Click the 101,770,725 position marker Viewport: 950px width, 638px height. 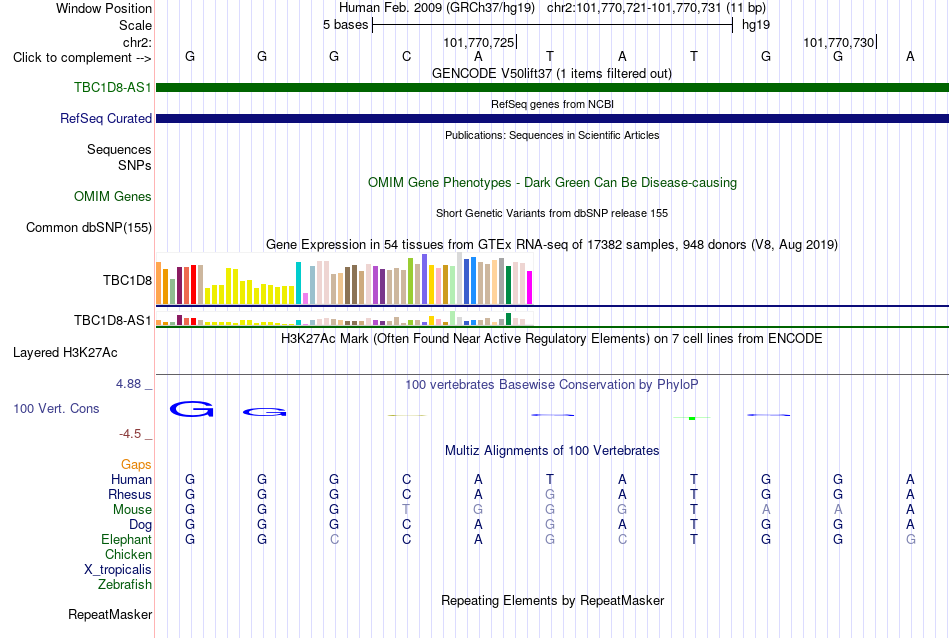tap(479, 42)
